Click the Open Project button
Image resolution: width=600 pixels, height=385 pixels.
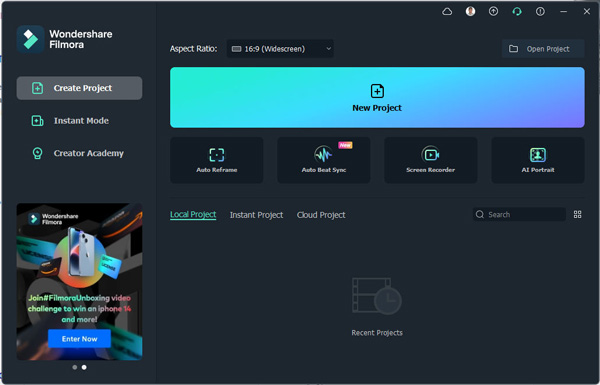coord(543,49)
